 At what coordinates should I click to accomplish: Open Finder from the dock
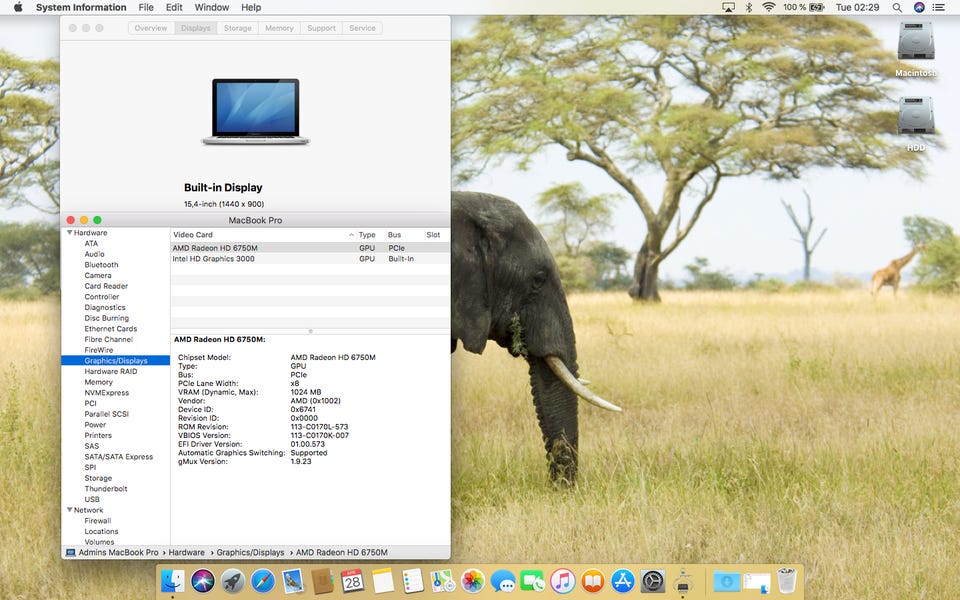tap(173, 581)
